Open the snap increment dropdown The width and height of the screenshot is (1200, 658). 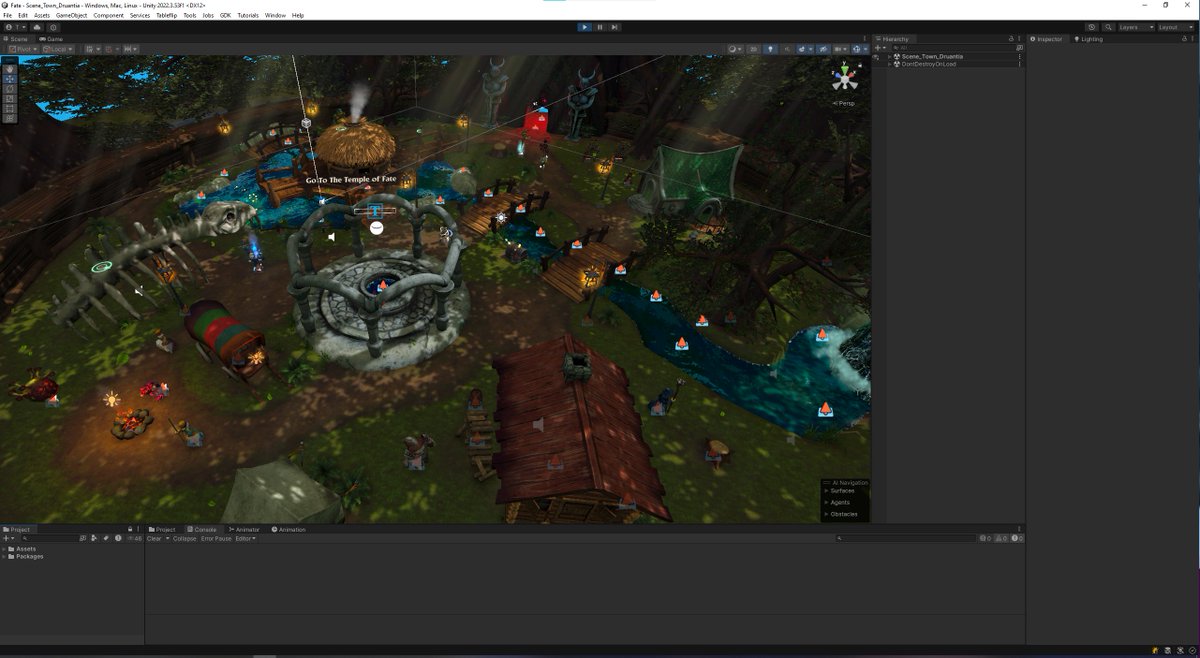[131, 48]
